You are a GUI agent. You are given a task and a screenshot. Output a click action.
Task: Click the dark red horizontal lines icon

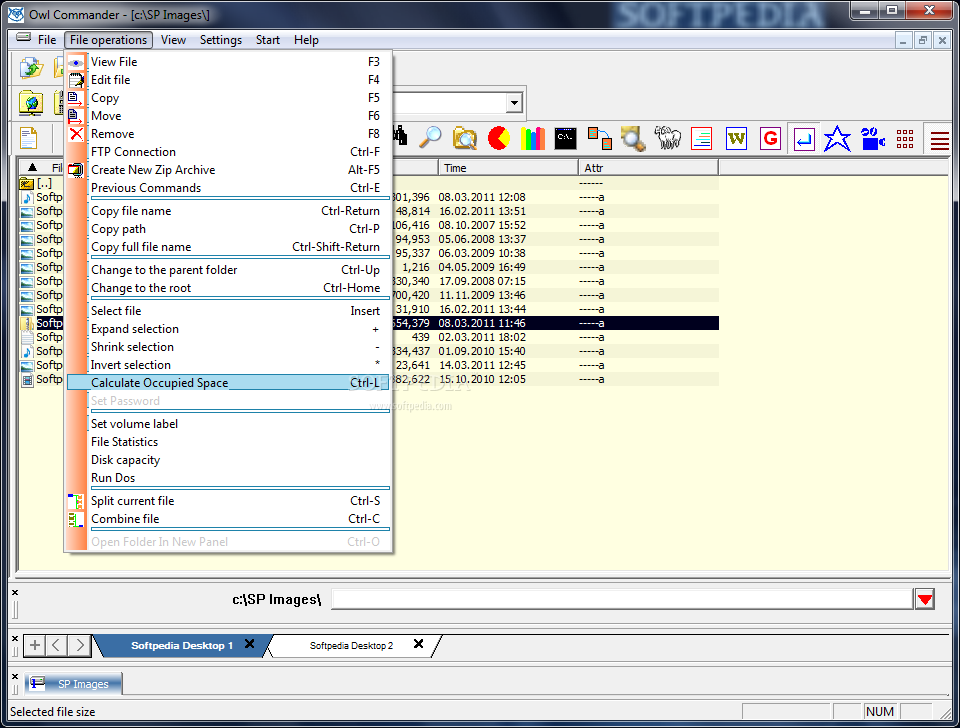click(x=940, y=139)
